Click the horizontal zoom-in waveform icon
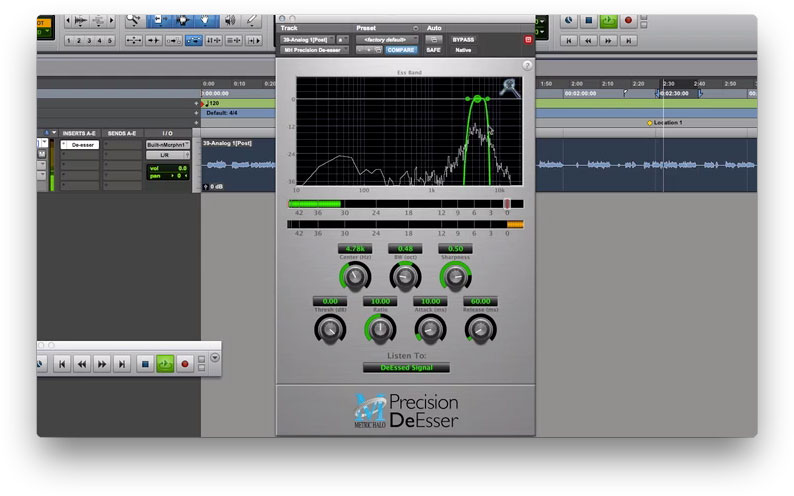 tap(81, 21)
